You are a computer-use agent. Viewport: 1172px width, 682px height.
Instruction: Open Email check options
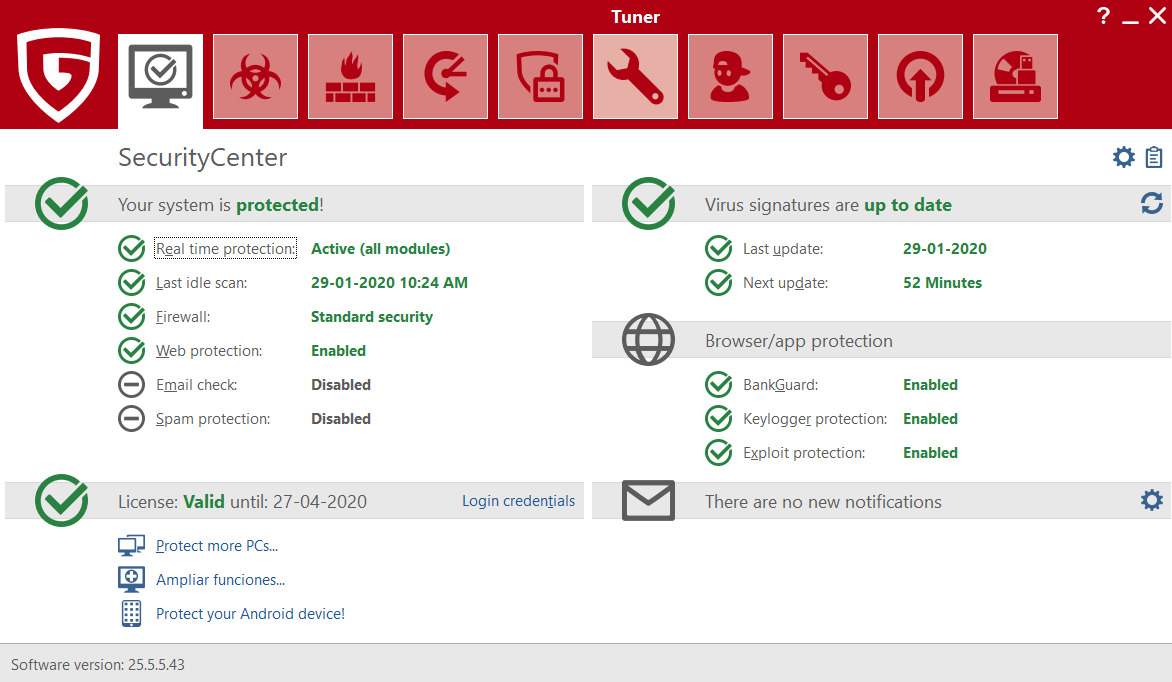coord(197,384)
